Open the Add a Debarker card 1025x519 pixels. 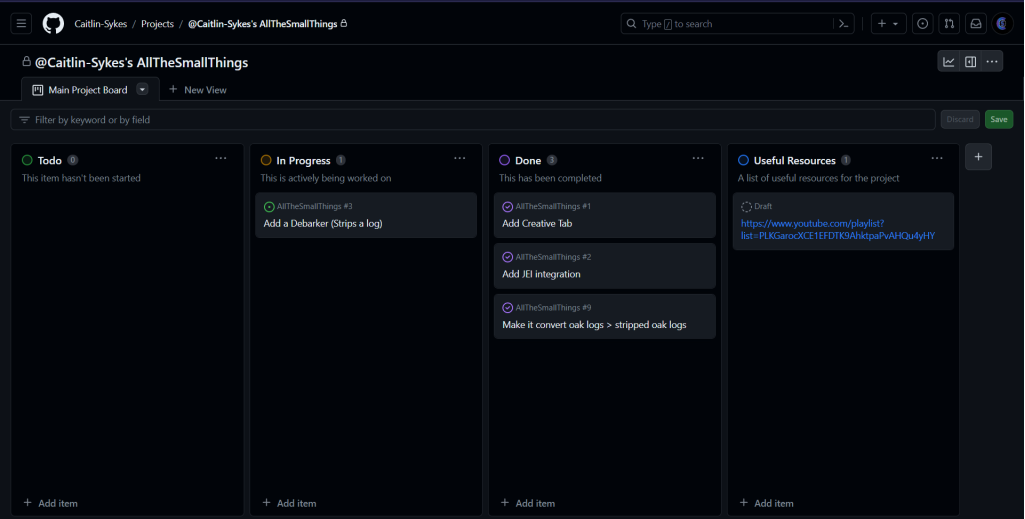click(x=322, y=224)
